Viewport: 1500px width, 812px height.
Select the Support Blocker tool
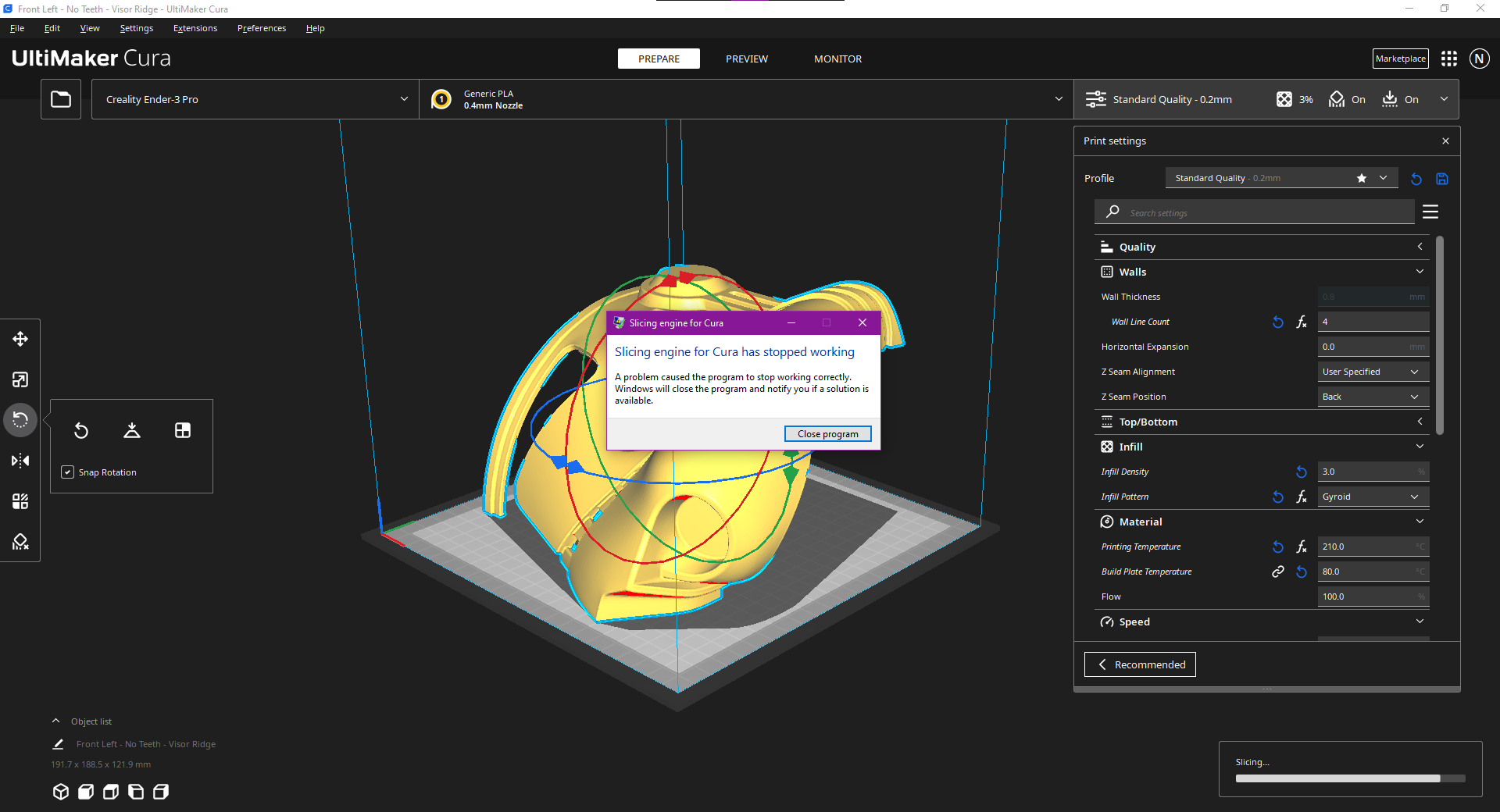click(20, 542)
